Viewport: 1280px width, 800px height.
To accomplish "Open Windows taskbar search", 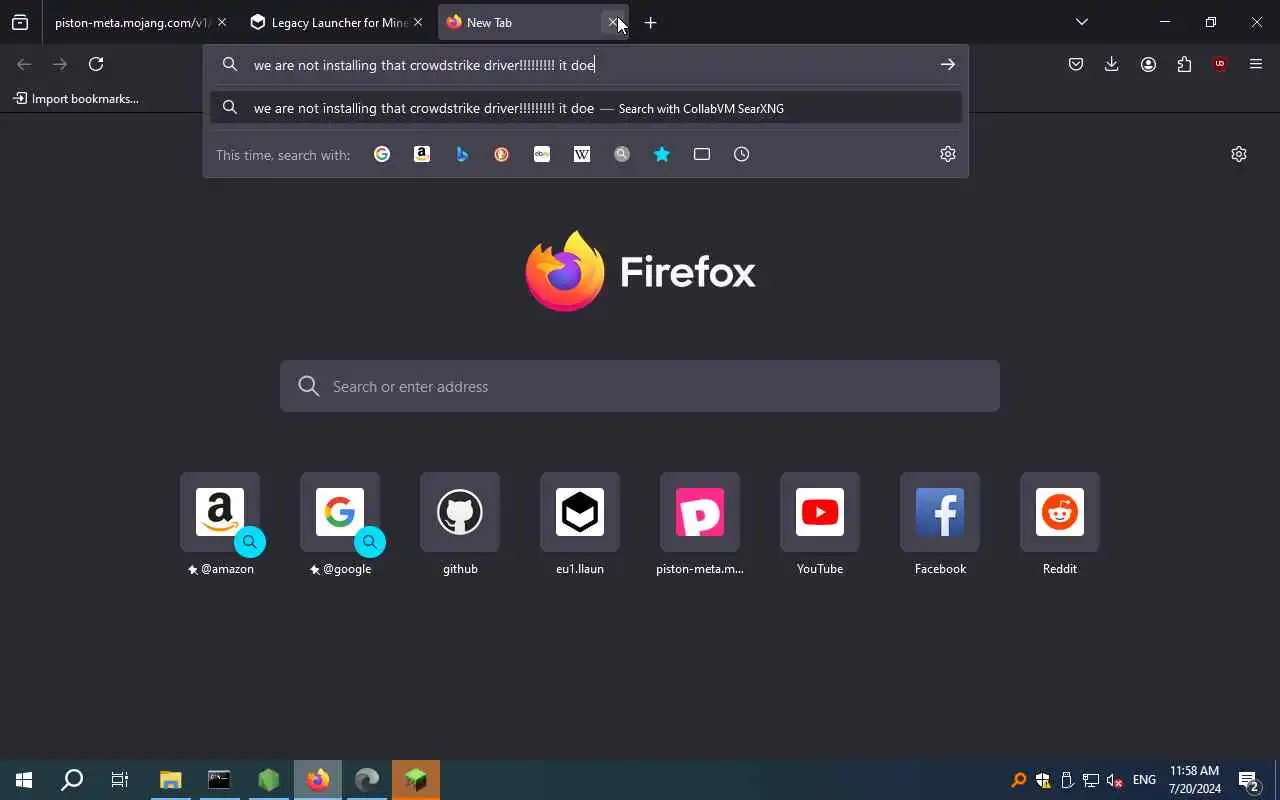I will pyautogui.click(x=72, y=780).
